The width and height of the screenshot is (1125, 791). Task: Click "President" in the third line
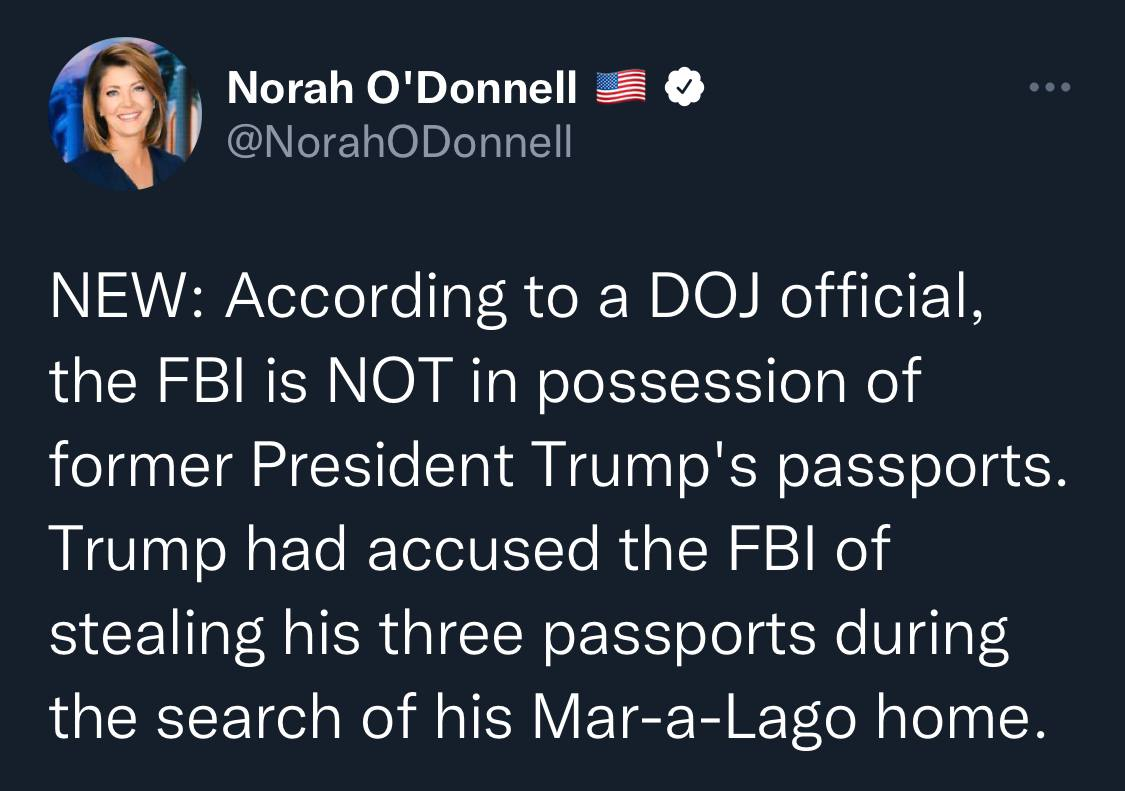pyautogui.click(x=384, y=464)
